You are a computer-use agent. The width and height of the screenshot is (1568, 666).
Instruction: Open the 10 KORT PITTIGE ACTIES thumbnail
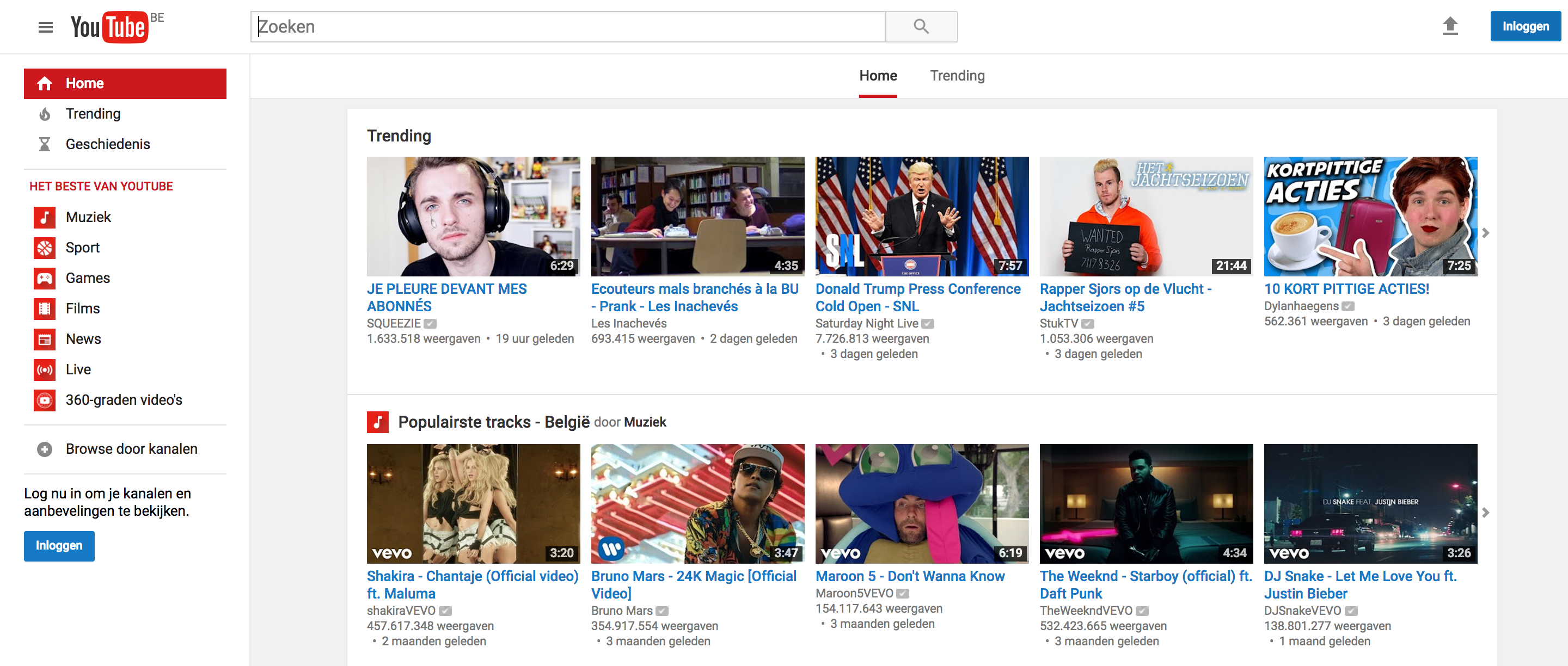click(x=1370, y=217)
